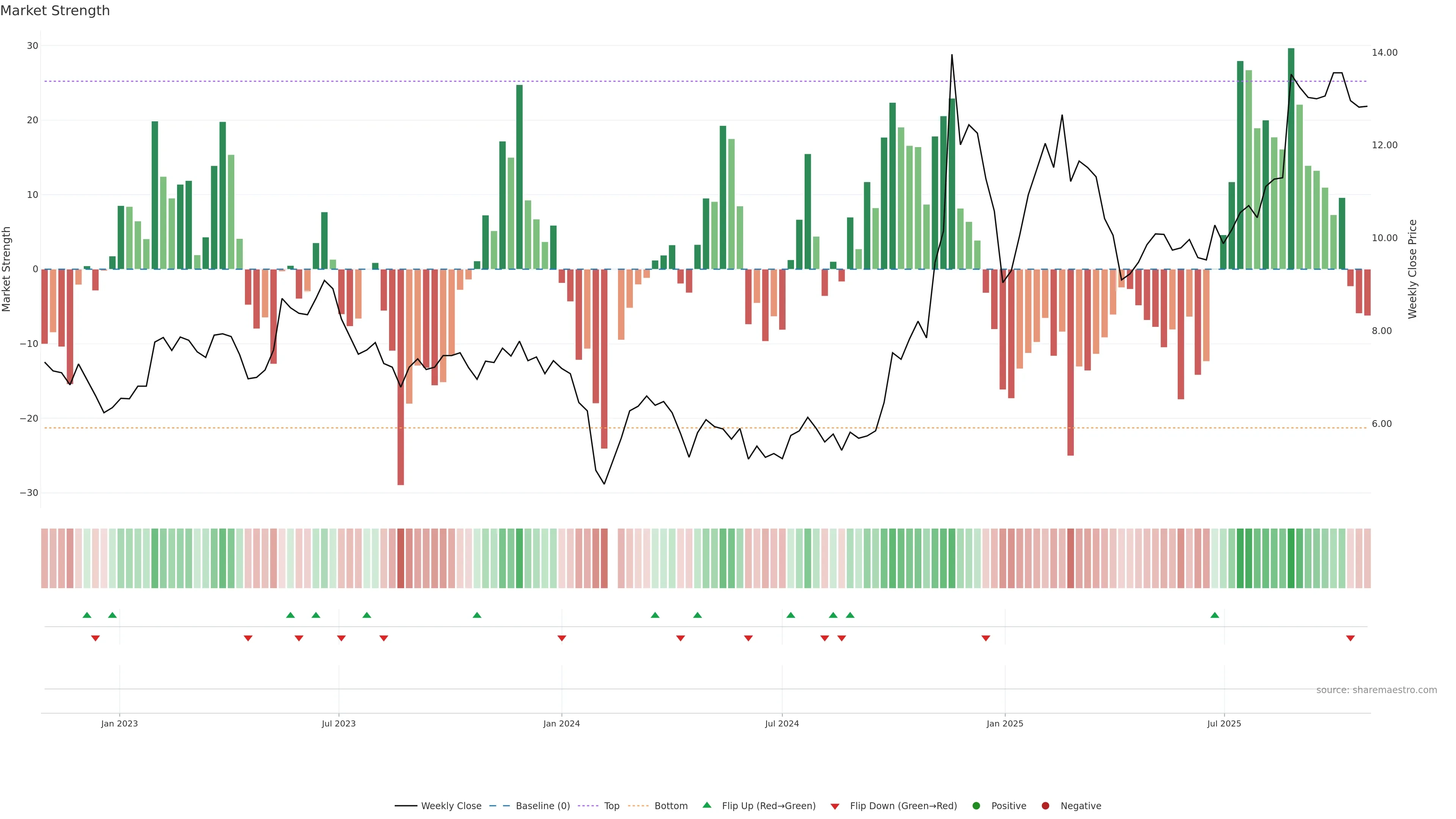This screenshot has width=1456, height=819.
Task: Click the Positive green circle legend icon
Action: point(976,805)
